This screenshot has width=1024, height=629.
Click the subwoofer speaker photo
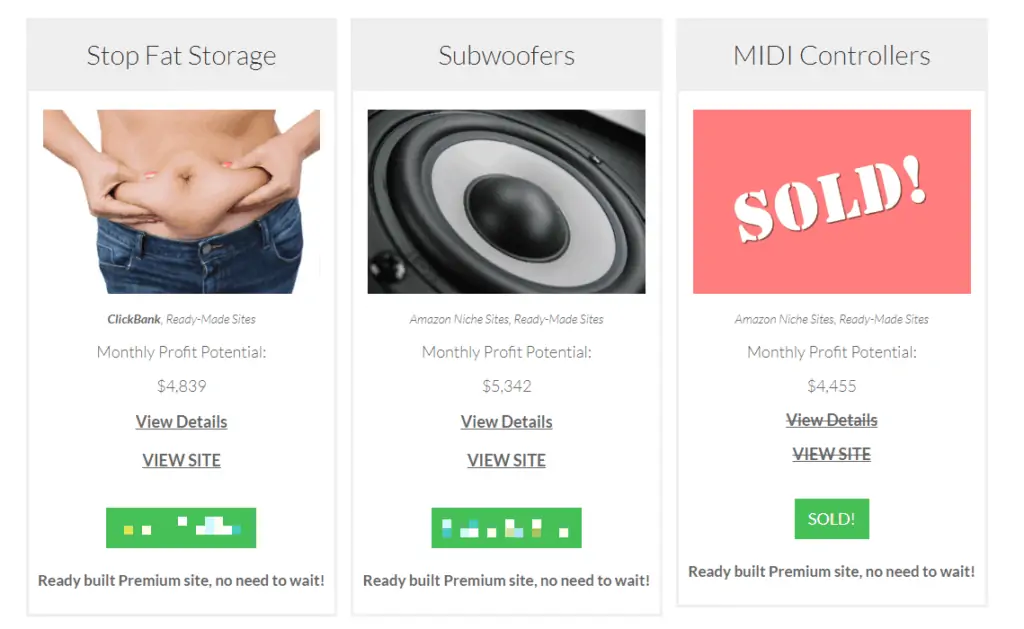pos(506,201)
